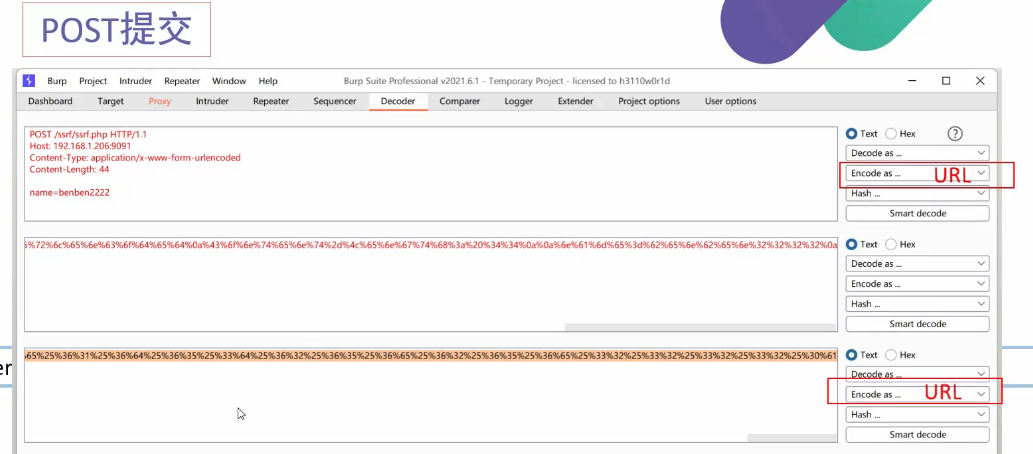Expand first row's Decode as dropdown
This screenshot has height=454, width=1033.
coord(917,153)
